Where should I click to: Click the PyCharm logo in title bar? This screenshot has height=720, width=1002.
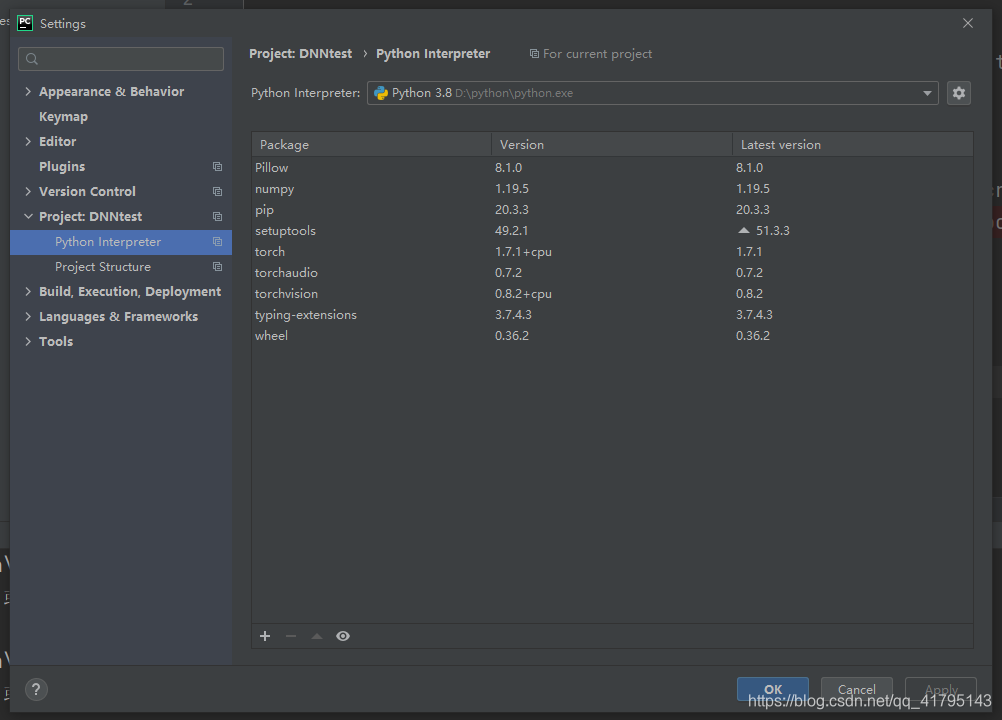(25, 23)
